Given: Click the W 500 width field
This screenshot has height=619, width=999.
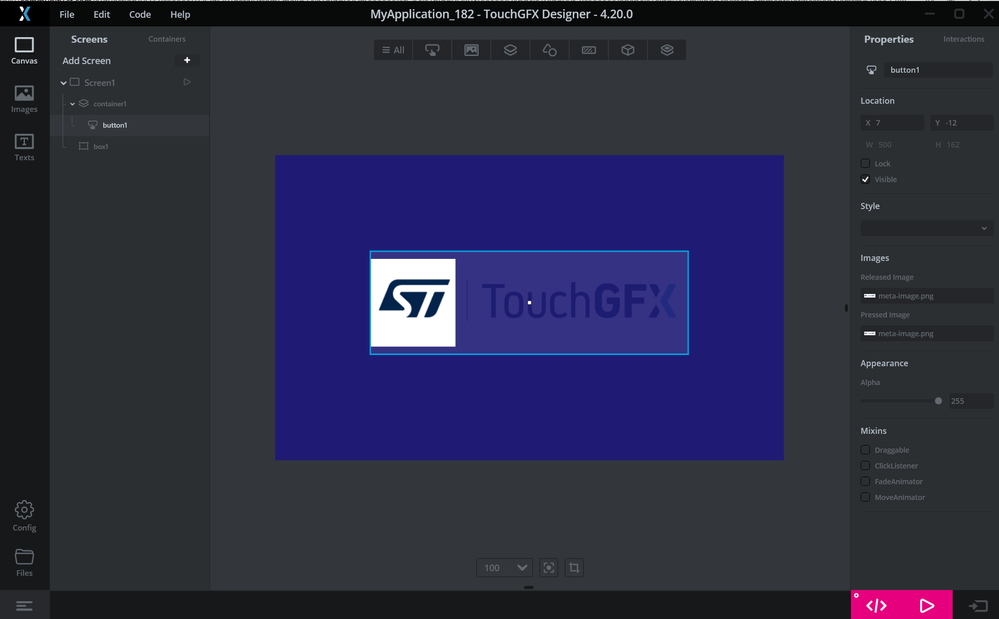Looking at the screenshot, I should point(892,145).
